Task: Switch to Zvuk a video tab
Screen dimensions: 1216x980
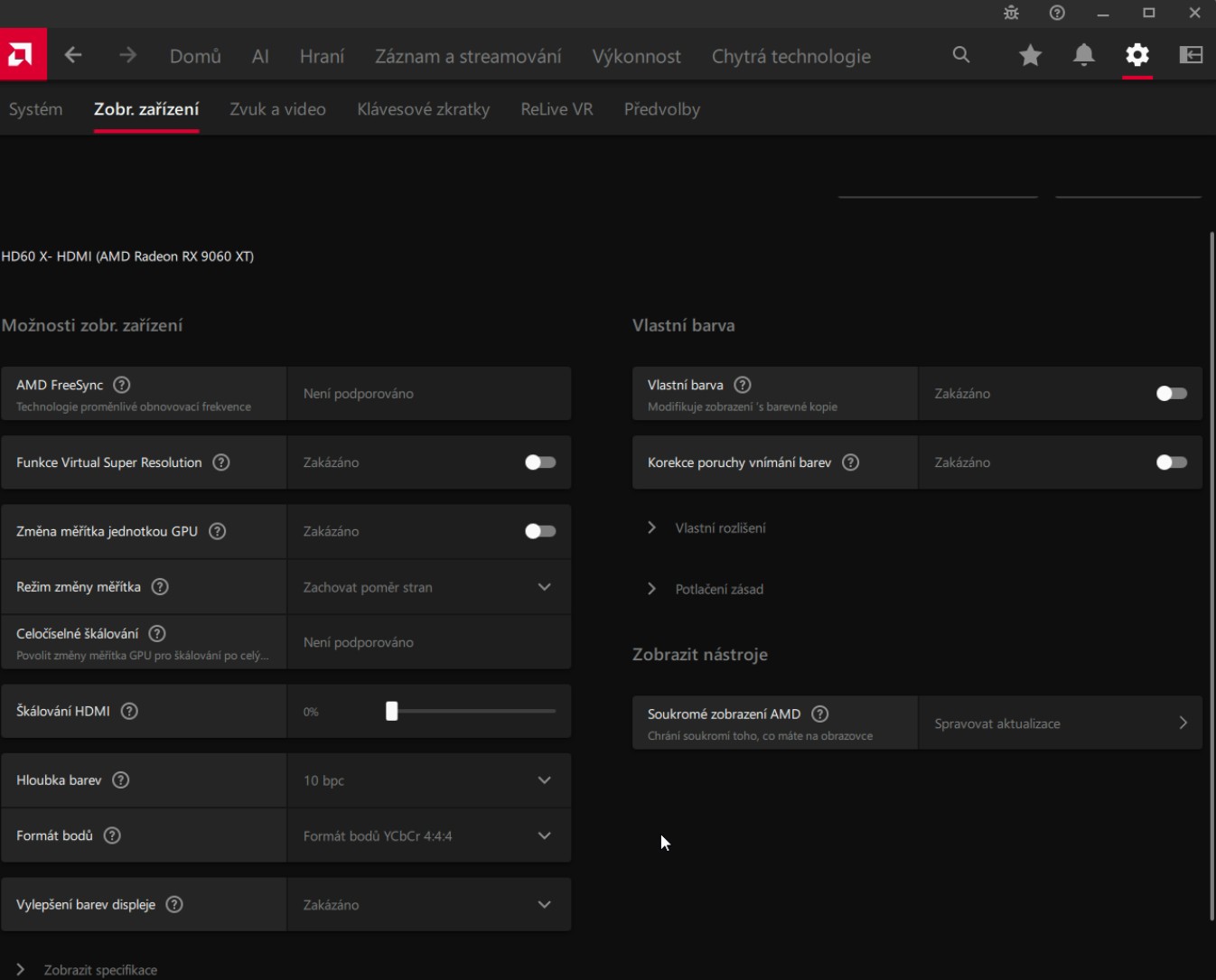Action: [277, 109]
